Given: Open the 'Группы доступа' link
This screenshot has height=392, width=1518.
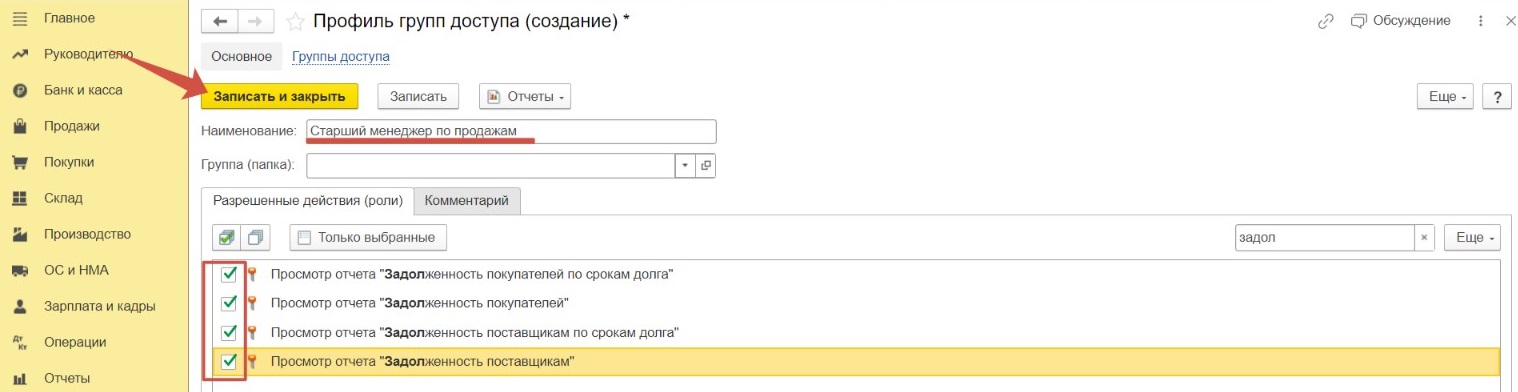Looking at the screenshot, I should (x=341, y=57).
